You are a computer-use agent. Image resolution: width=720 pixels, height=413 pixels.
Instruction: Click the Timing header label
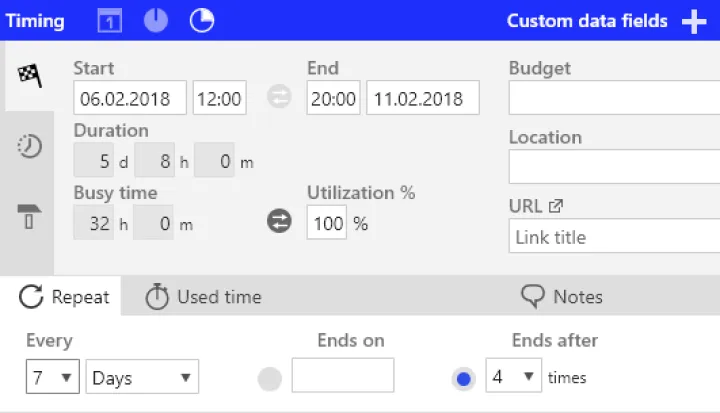[x=35, y=21]
